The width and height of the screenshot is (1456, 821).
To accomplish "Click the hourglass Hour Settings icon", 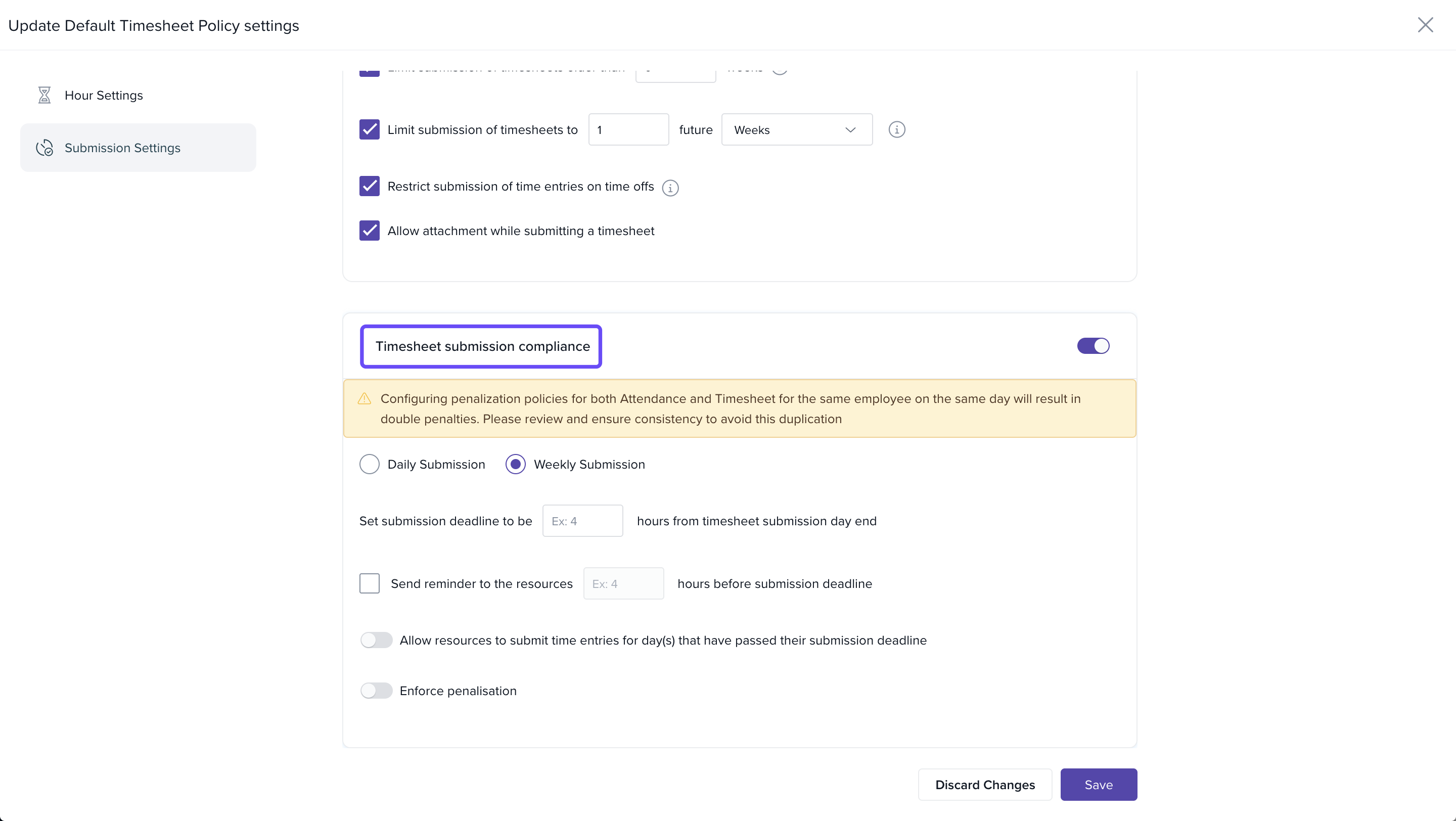I will pyautogui.click(x=44, y=95).
